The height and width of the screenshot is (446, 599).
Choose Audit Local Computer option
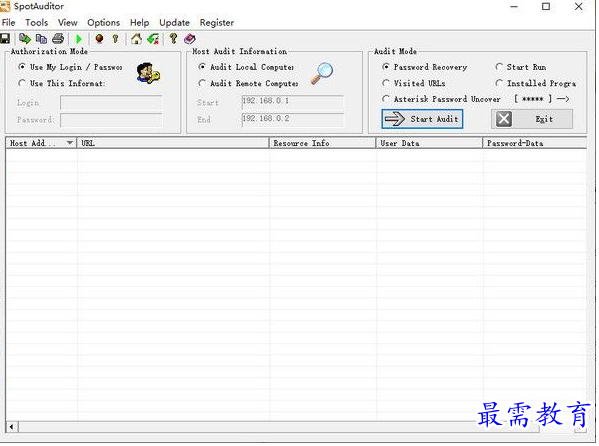coord(246,67)
